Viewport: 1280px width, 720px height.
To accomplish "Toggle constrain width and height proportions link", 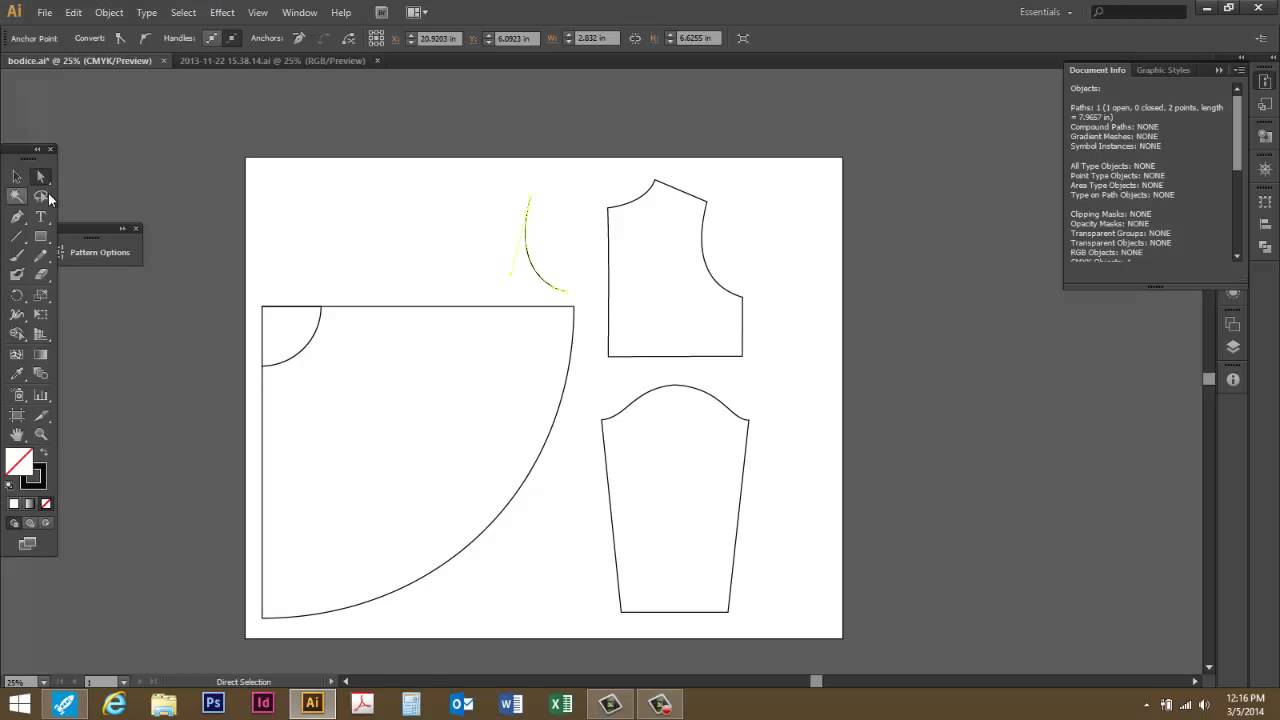I will pyautogui.click(x=634, y=38).
